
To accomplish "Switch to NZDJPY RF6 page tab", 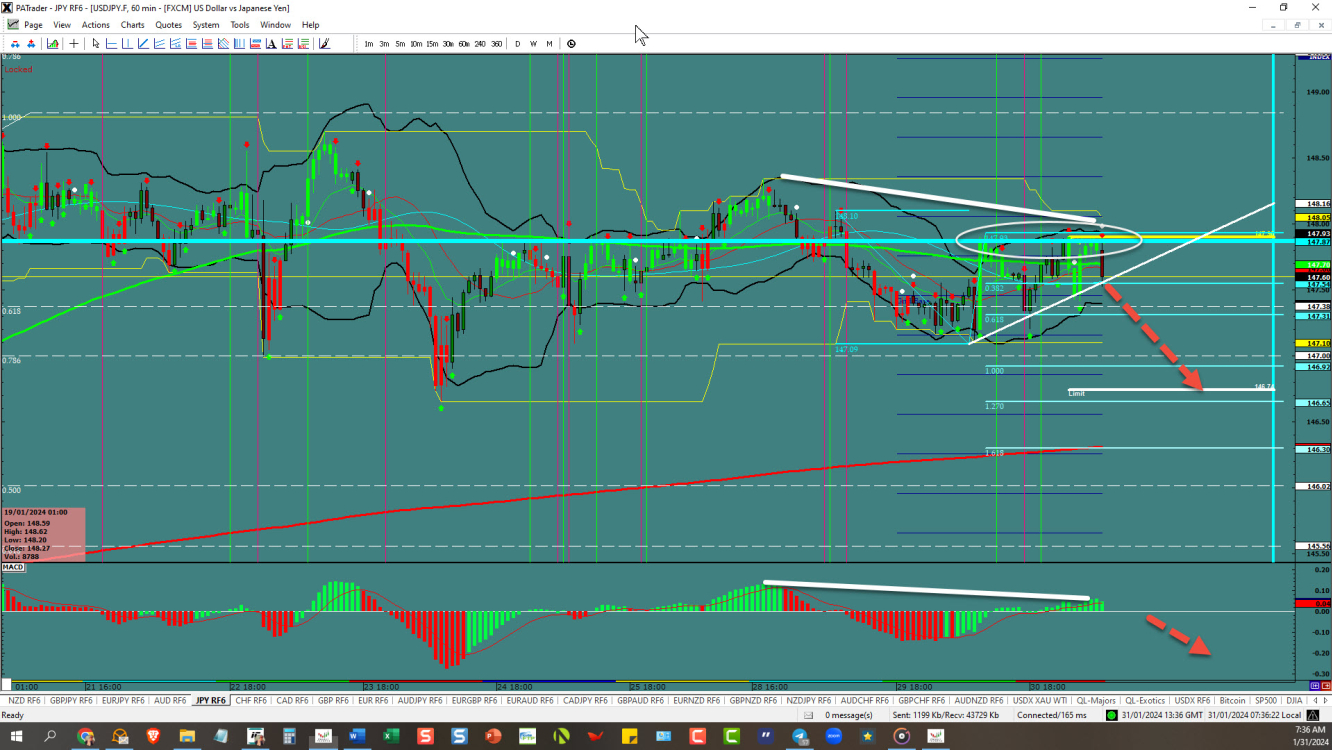I will 808,701.
